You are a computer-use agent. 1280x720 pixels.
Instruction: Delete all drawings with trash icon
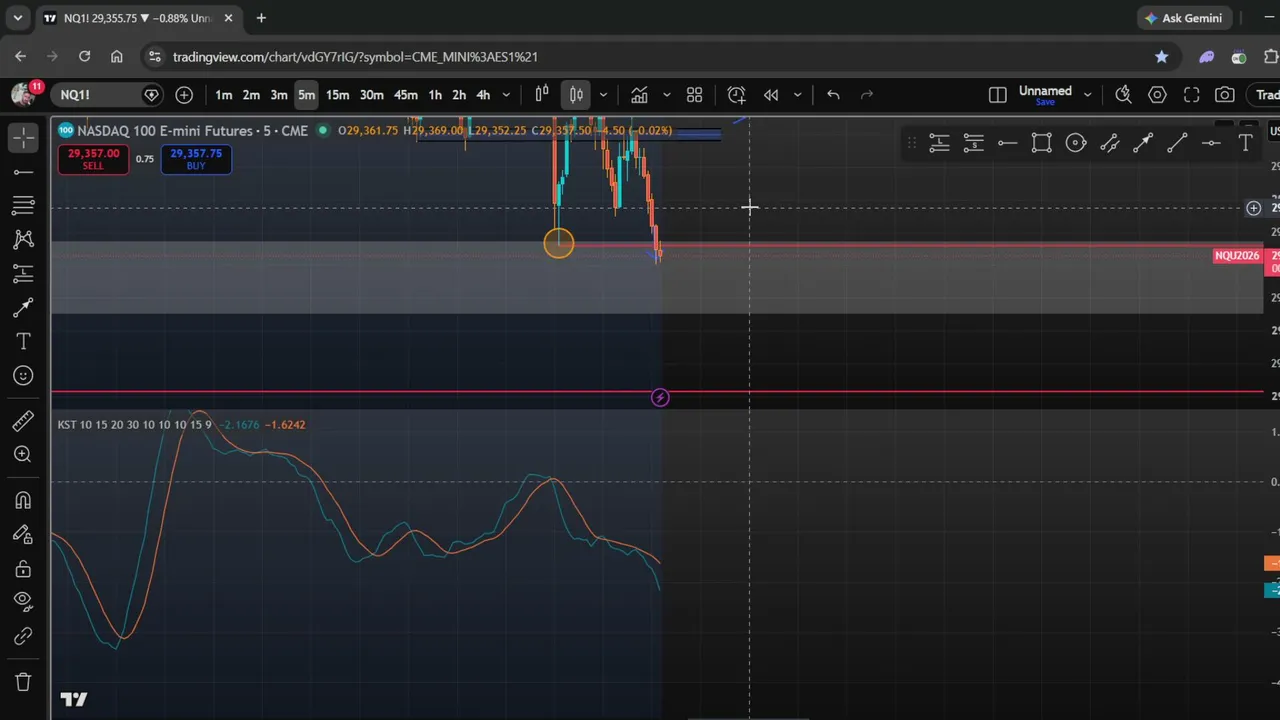pos(23,683)
